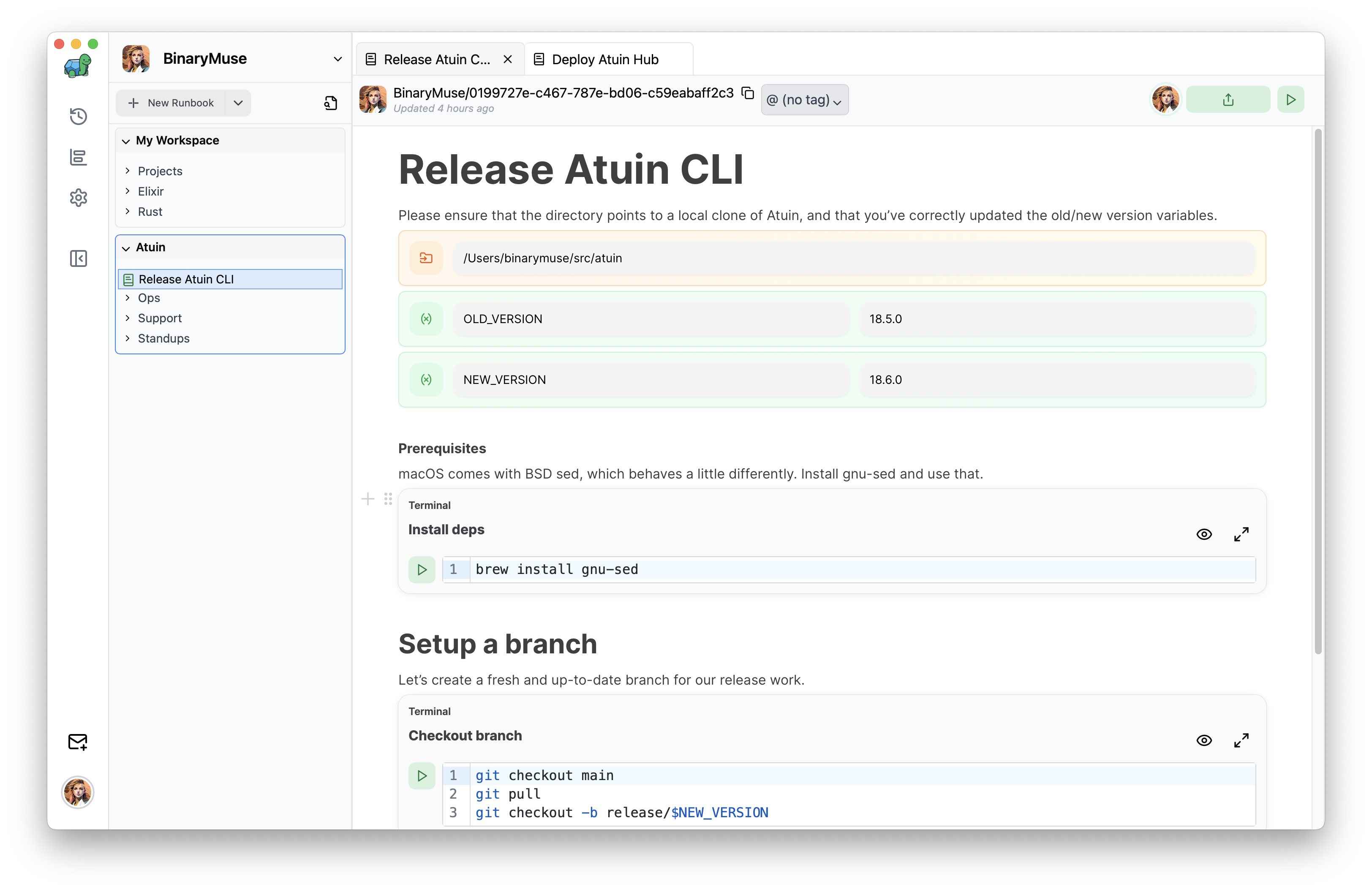Open the history panel in the left sidebar
This screenshot has width=1372, height=892.
tap(78, 116)
